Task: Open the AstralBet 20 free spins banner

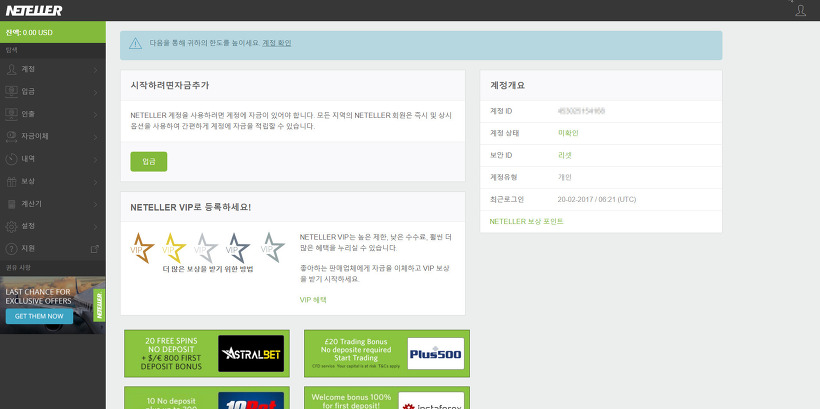Action: click(x=207, y=354)
